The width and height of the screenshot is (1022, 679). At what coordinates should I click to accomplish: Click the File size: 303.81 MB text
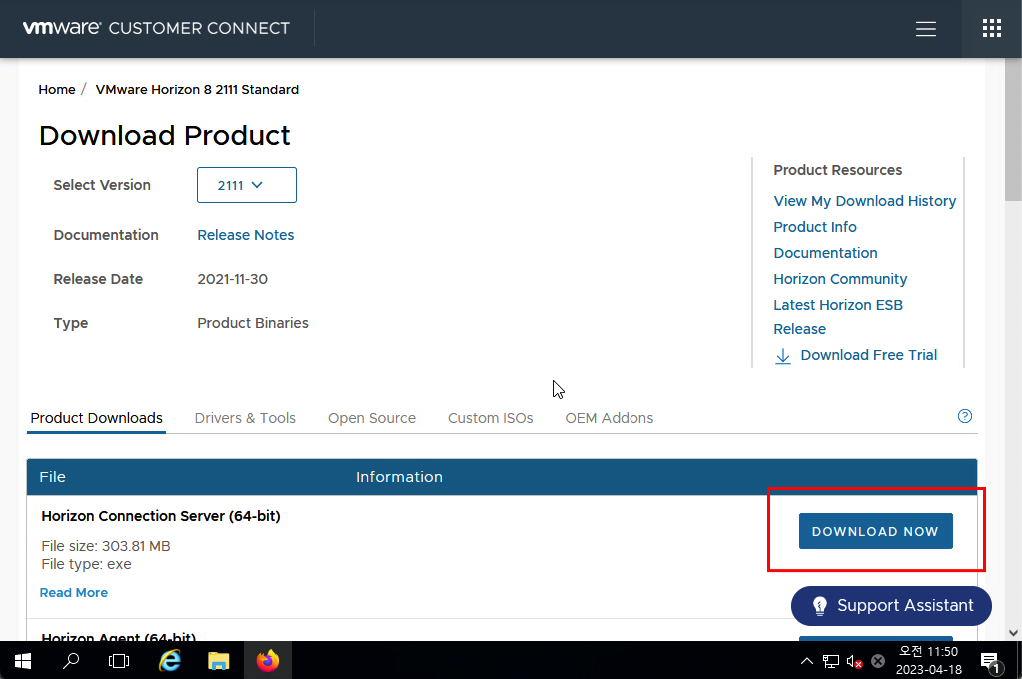(106, 546)
